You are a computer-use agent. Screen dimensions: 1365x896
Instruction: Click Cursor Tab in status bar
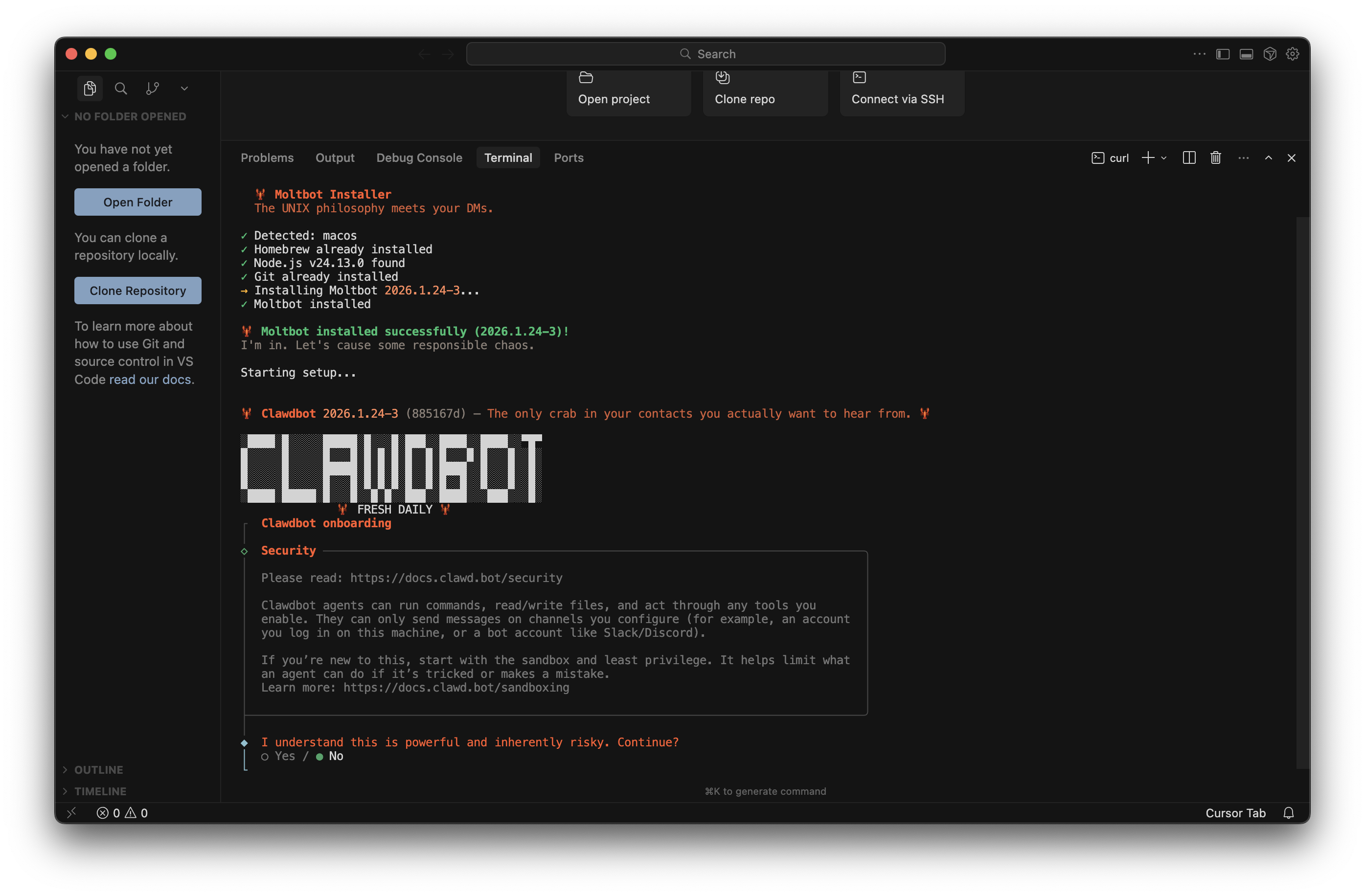click(1235, 813)
